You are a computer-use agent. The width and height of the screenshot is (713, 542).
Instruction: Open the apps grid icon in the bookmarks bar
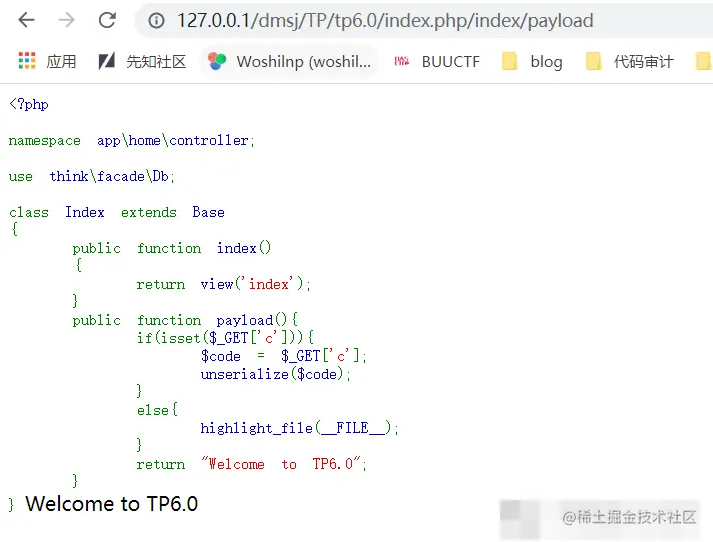point(27,60)
